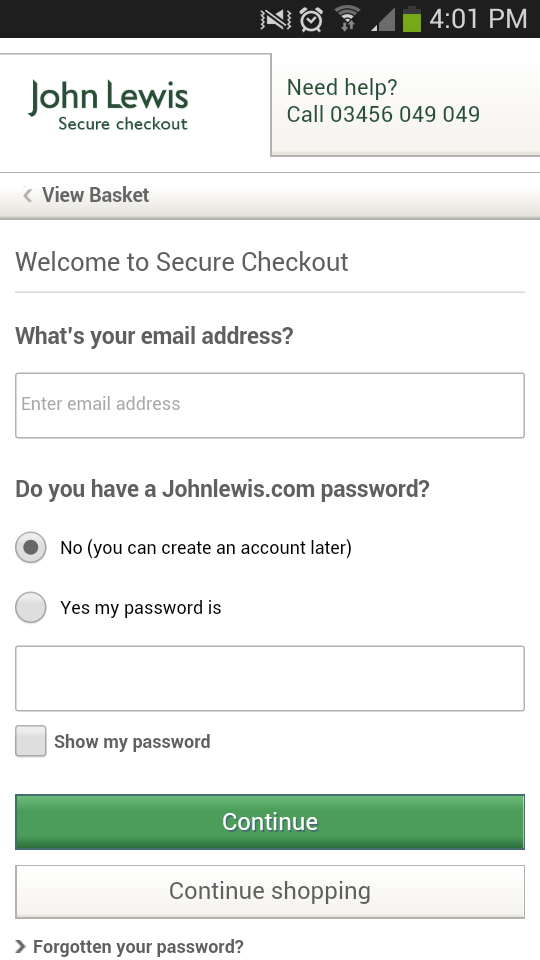The height and width of the screenshot is (960, 540).
Task: Tap the Secure checkout header label
Action: pos(122,124)
